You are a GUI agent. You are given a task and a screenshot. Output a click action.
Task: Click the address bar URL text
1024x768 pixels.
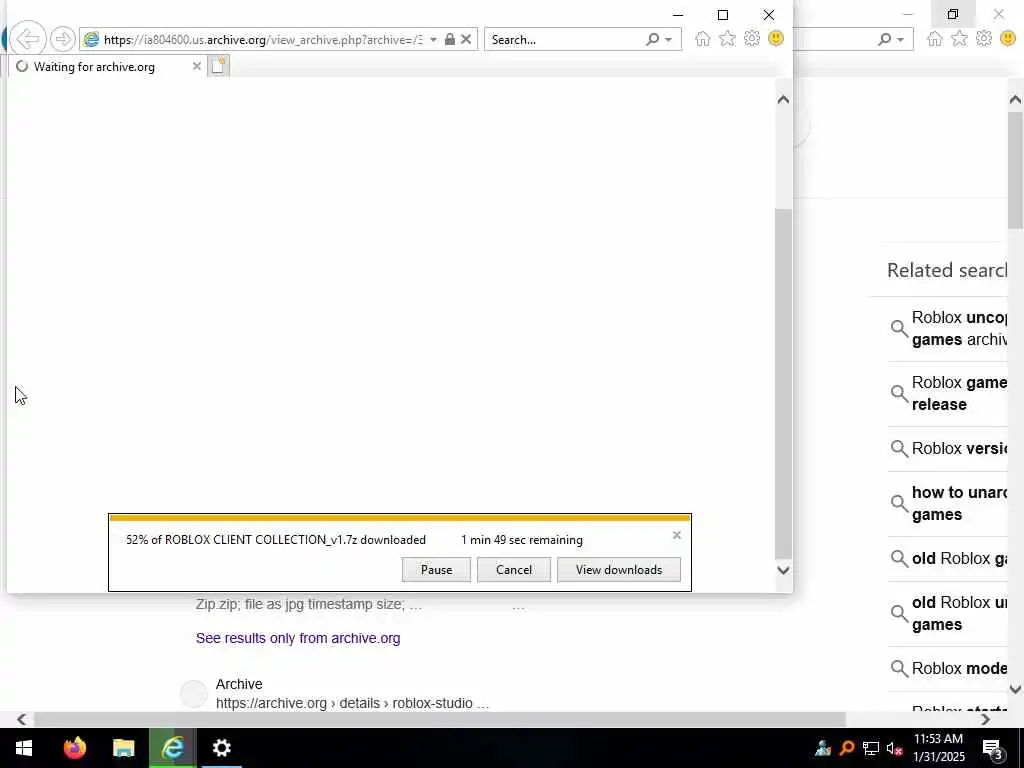(263, 40)
